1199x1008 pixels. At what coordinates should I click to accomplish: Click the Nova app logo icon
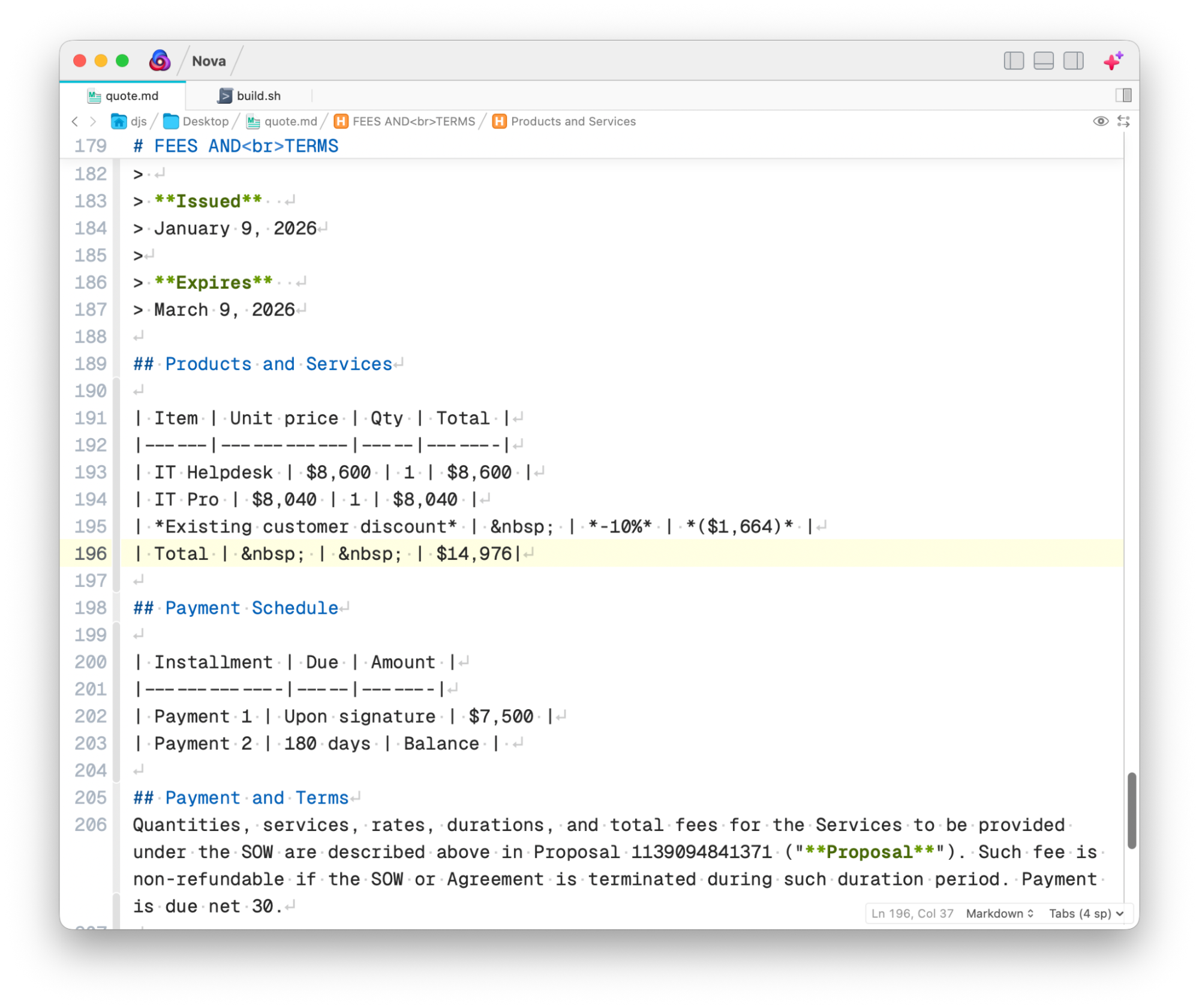[160, 61]
